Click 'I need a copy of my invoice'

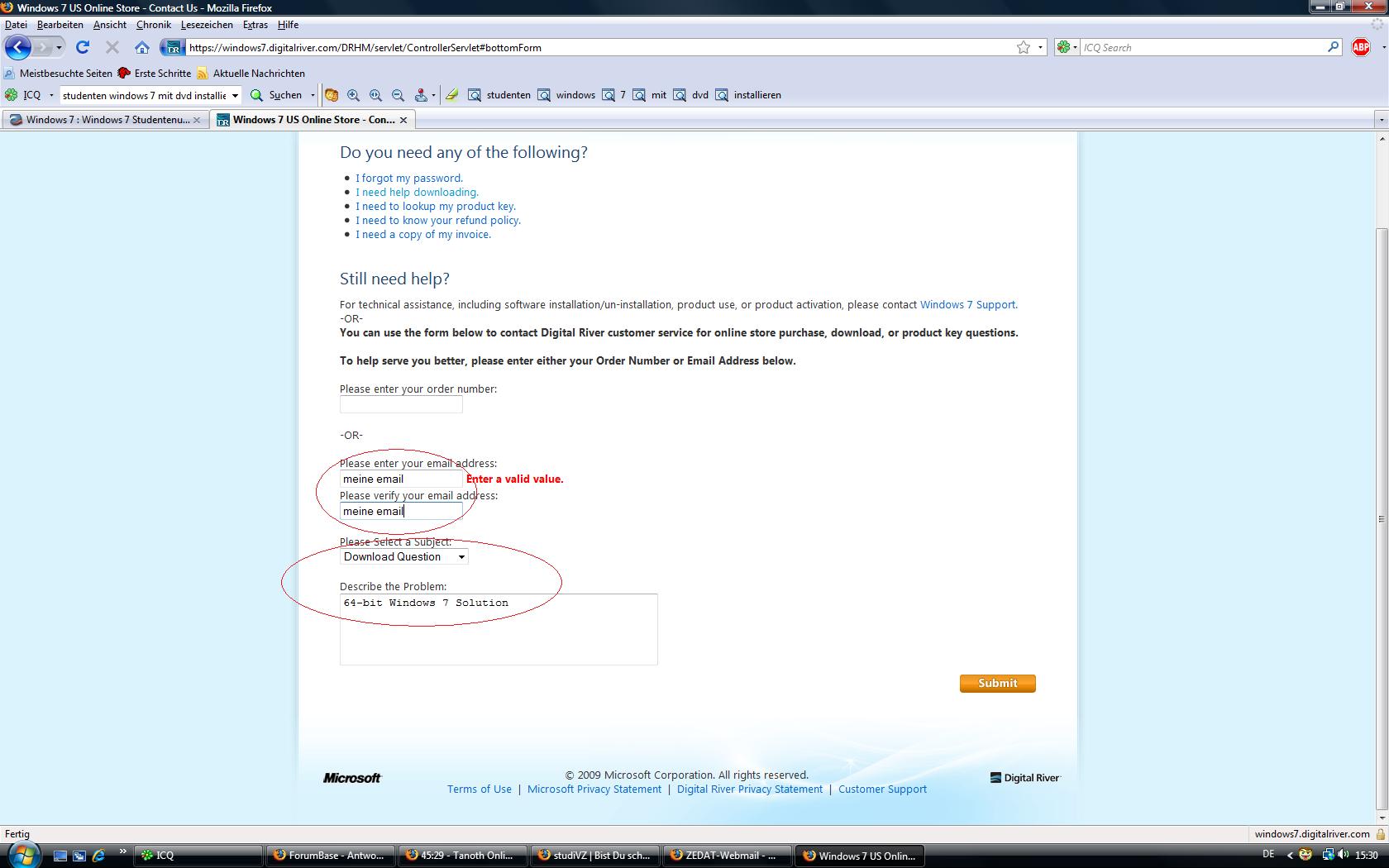pyautogui.click(x=423, y=234)
